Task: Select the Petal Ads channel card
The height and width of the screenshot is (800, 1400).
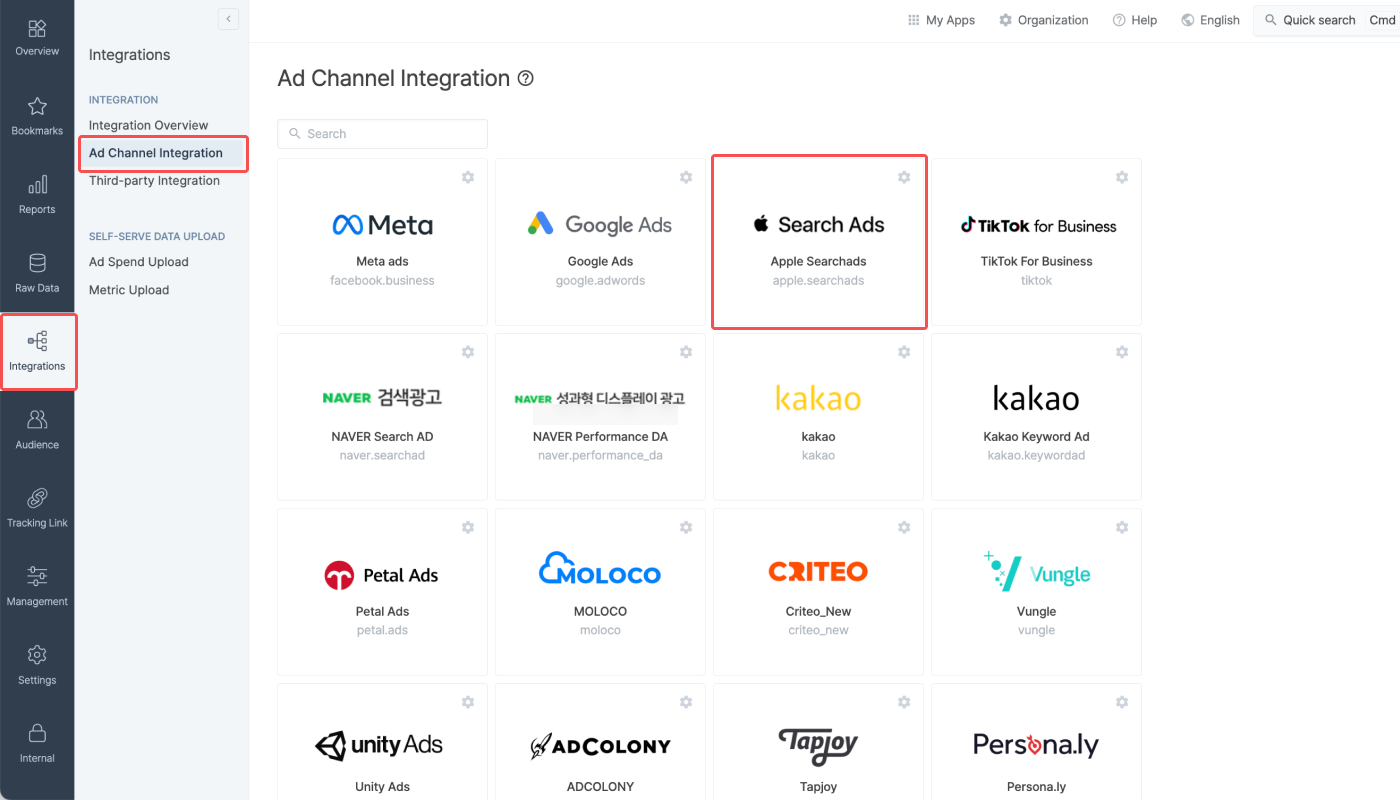Action: pos(383,592)
